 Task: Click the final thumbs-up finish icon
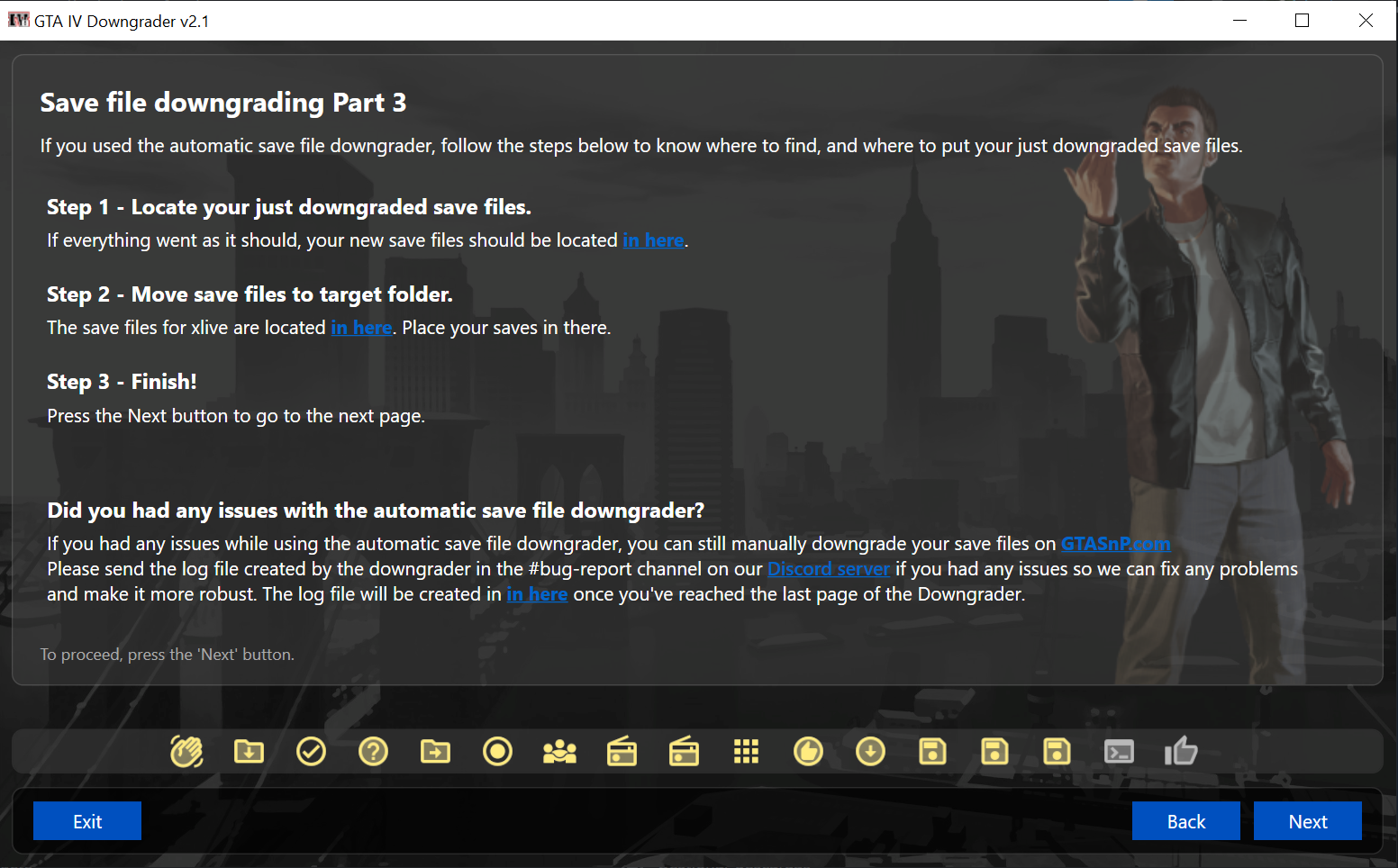point(1181,751)
